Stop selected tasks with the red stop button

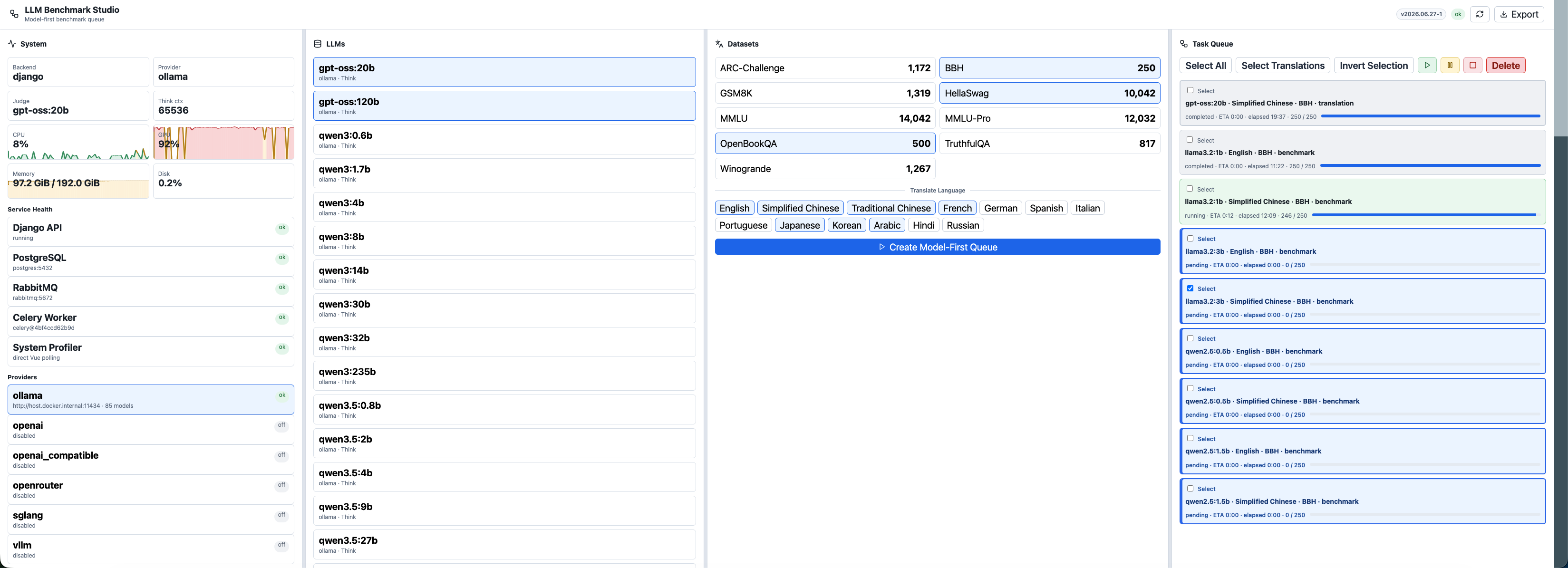click(1472, 65)
